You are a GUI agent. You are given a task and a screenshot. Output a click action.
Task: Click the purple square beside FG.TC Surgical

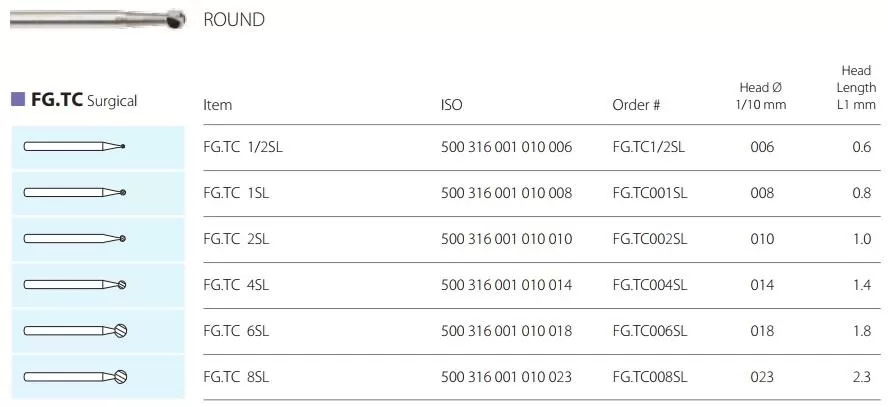coord(17,99)
